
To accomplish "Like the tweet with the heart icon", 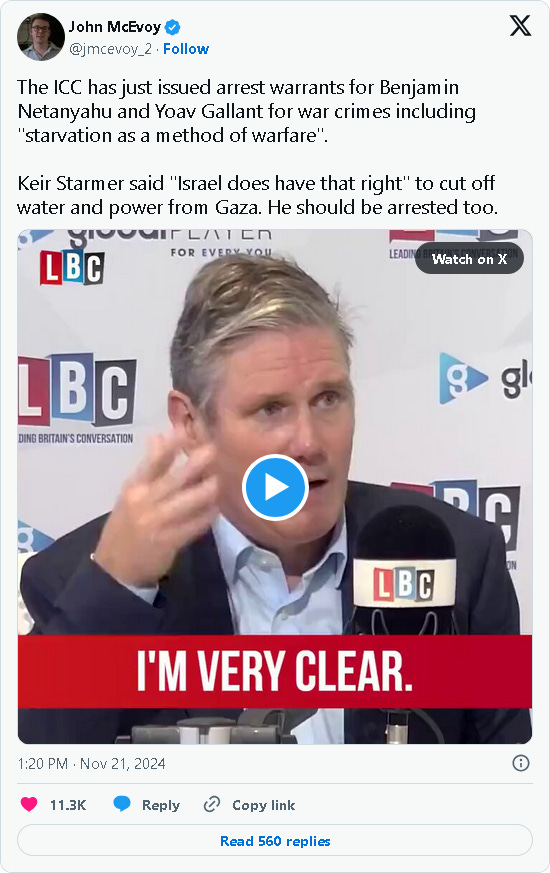I will point(29,805).
